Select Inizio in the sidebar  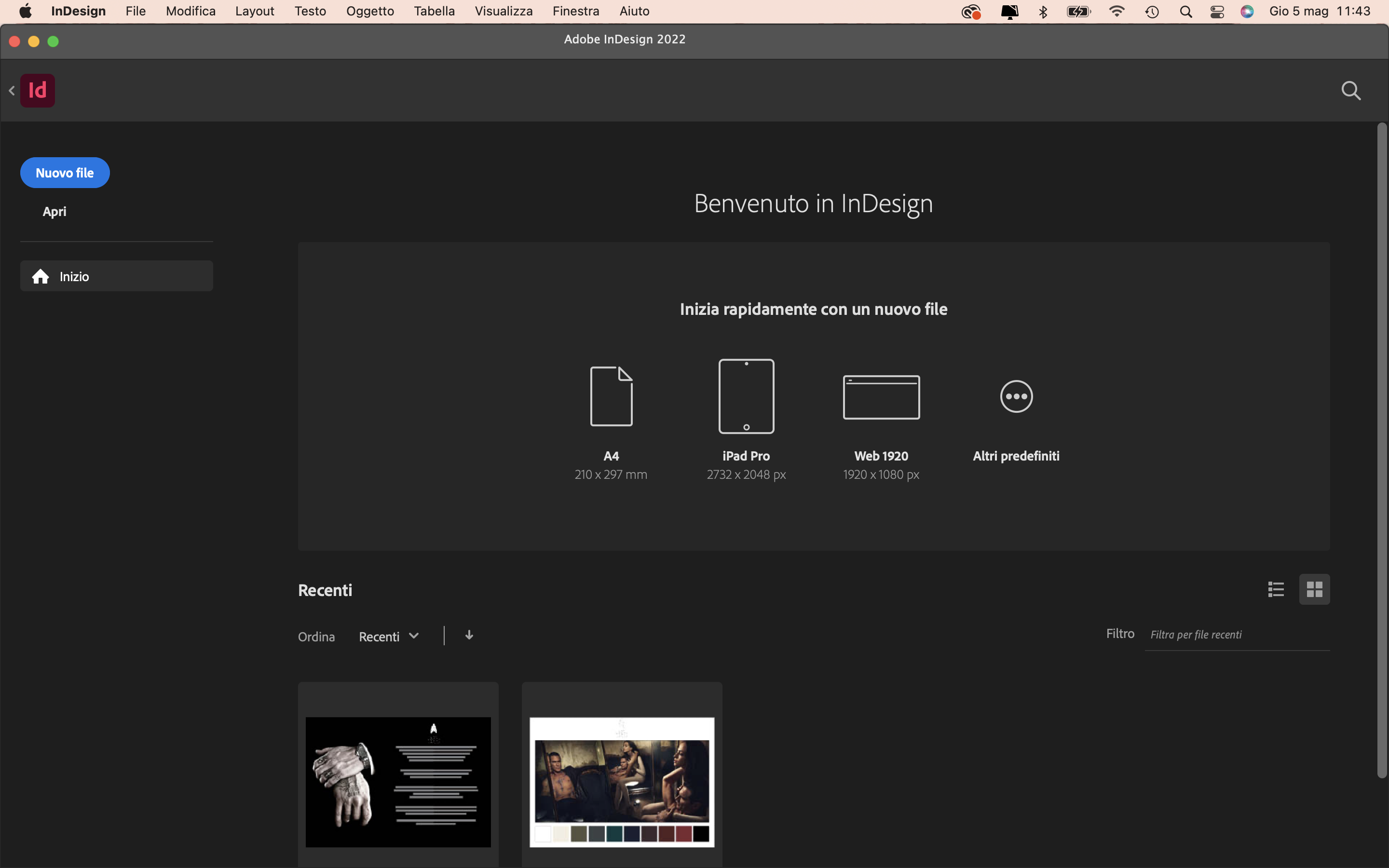point(117,276)
